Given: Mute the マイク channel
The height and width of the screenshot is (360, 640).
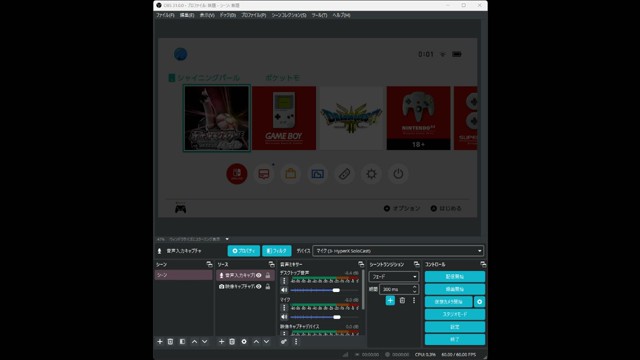Looking at the screenshot, I should coord(284,317).
